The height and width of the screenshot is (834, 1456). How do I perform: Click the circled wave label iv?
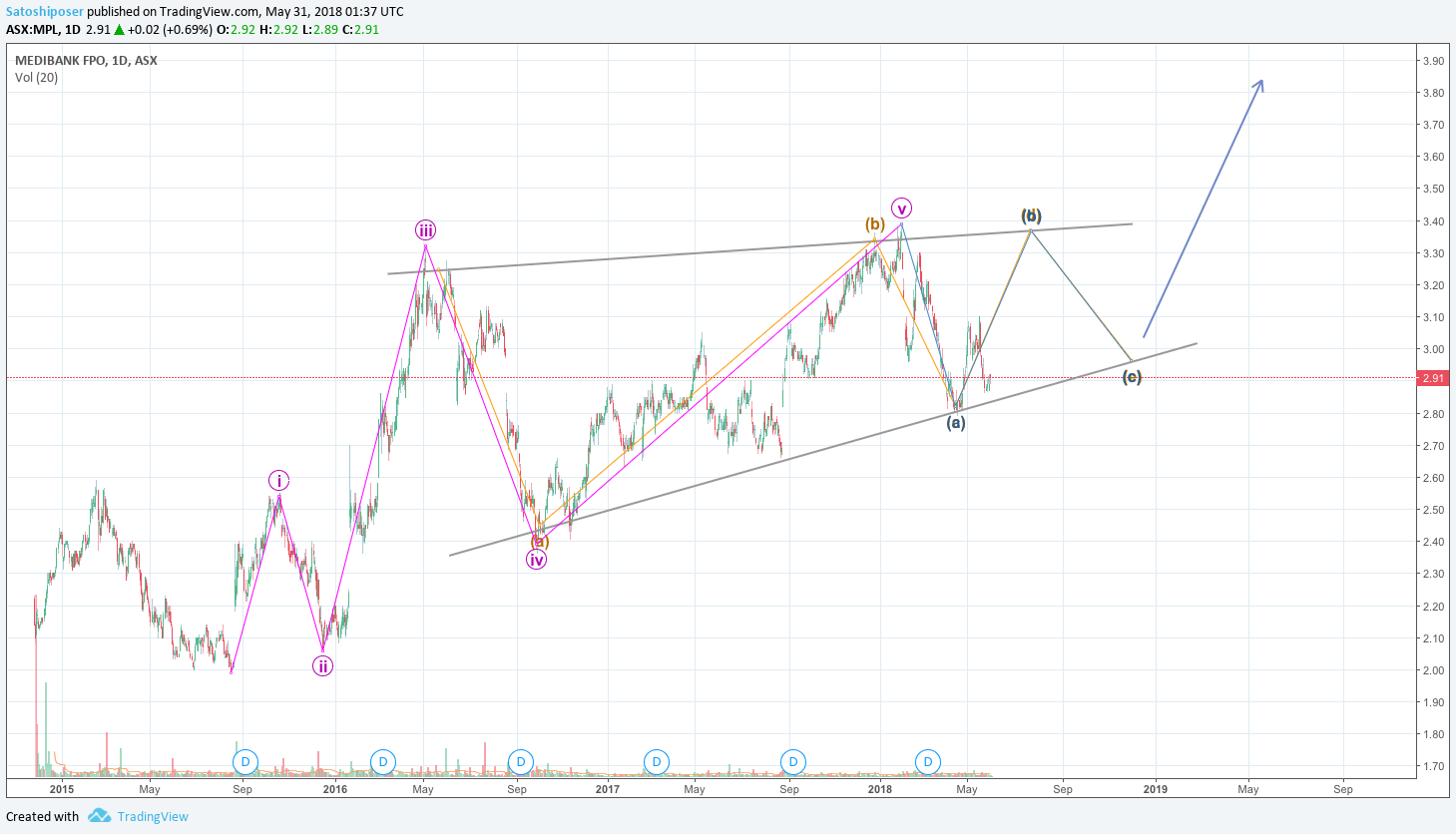click(x=537, y=560)
